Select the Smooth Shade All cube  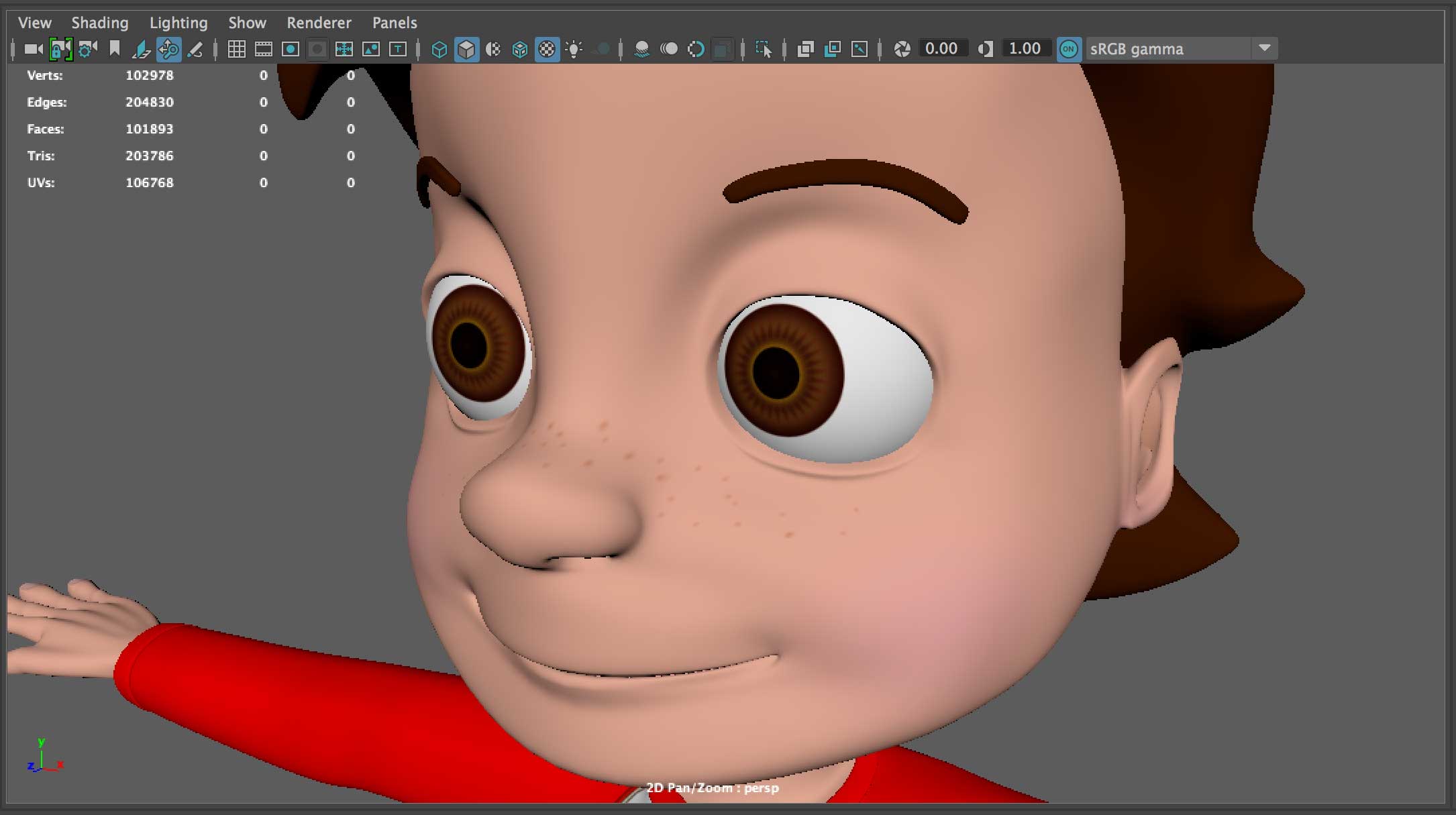pyautogui.click(x=466, y=49)
